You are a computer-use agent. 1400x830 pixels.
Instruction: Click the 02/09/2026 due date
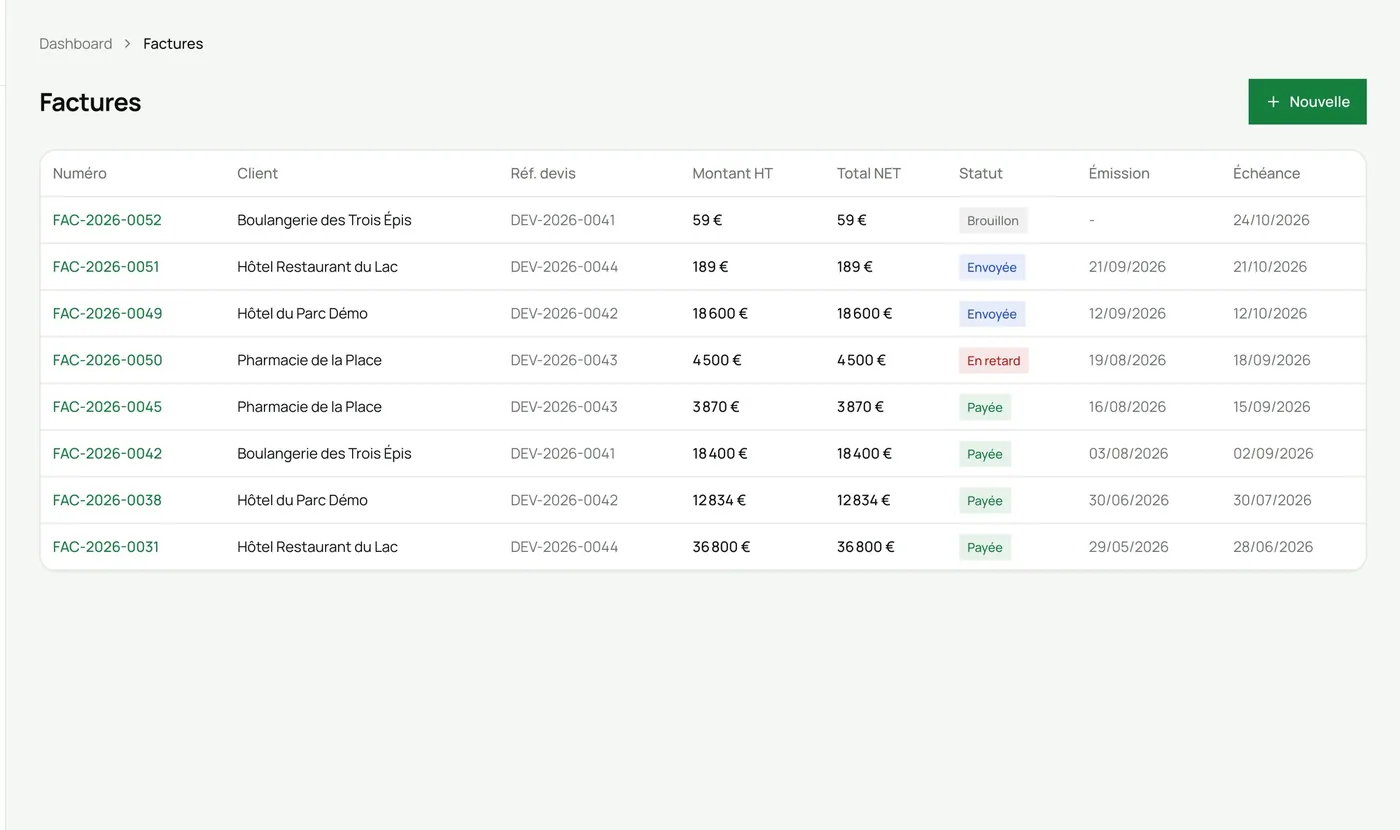[1273, 453]
